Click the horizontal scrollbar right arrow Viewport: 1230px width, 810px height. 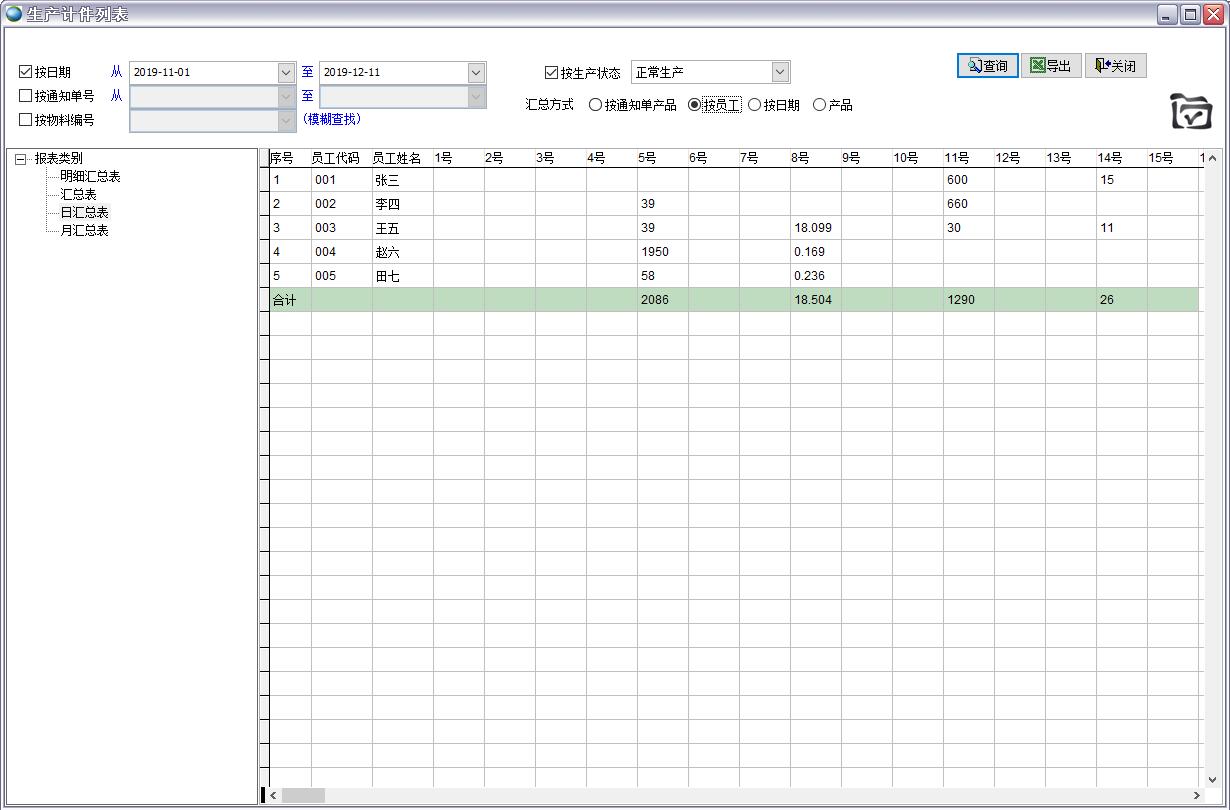(1196, 796)
